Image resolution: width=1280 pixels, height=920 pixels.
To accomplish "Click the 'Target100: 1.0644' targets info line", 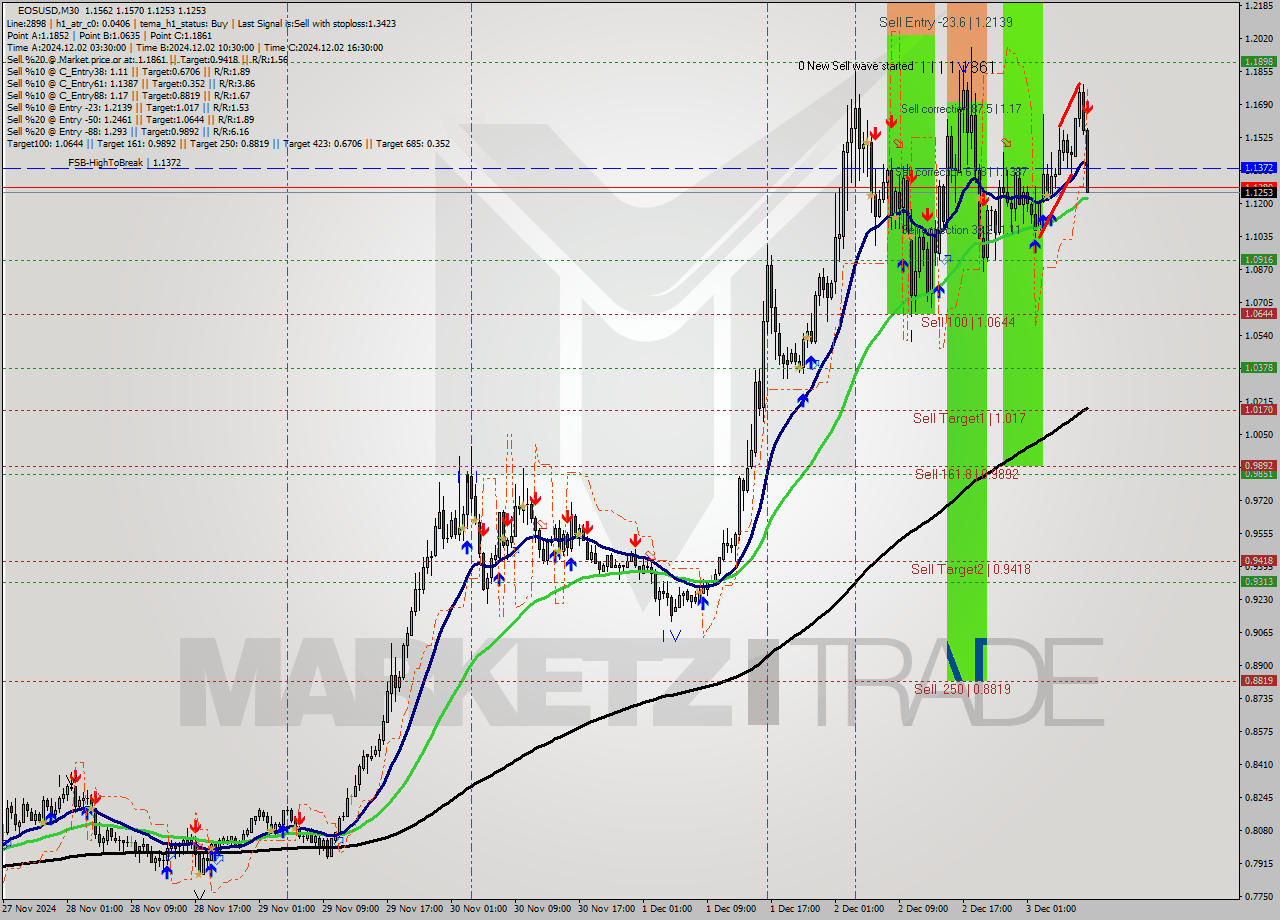I will click(x=228, y=144).
